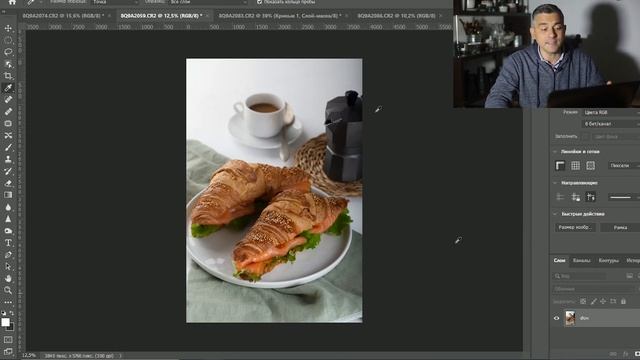Select the Brush tool
Viewport: 640px width, 360px height.
[8, 147]
